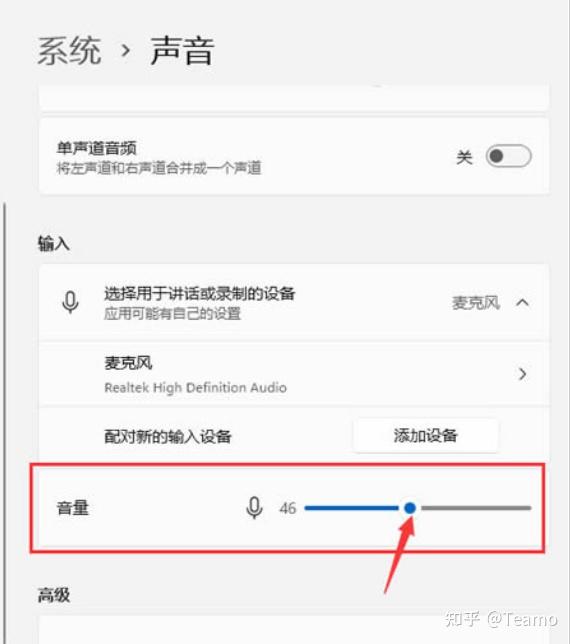Mute the microphone via volume row icon

tap(254, 508)
